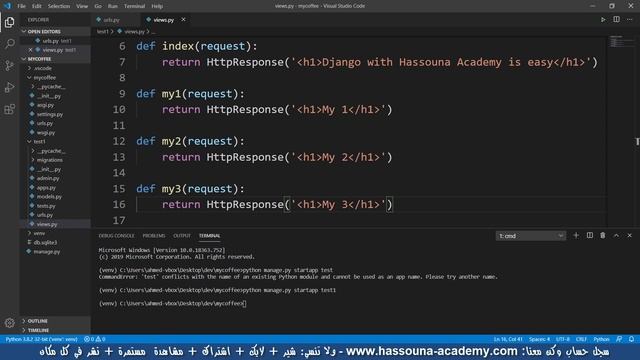The width and height of the screenshot is (640, 360).
Task: Open editor More Actions ellipsis
Action: coord(630,20)
